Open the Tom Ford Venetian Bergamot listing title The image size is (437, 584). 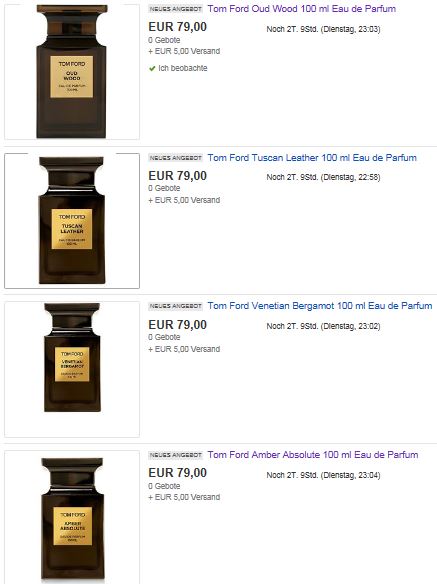pyautogui.click(x=320, y=306)
